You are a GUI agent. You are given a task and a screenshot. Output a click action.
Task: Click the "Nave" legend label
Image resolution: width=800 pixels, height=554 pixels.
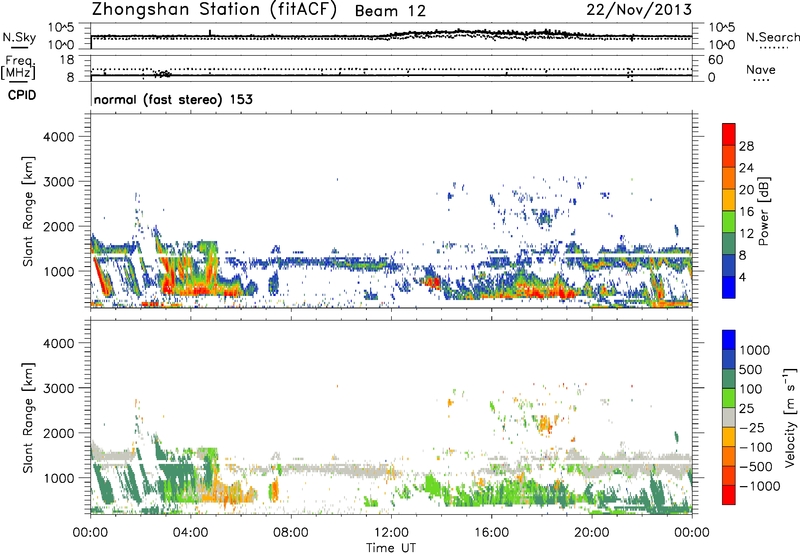pos(760,69)
